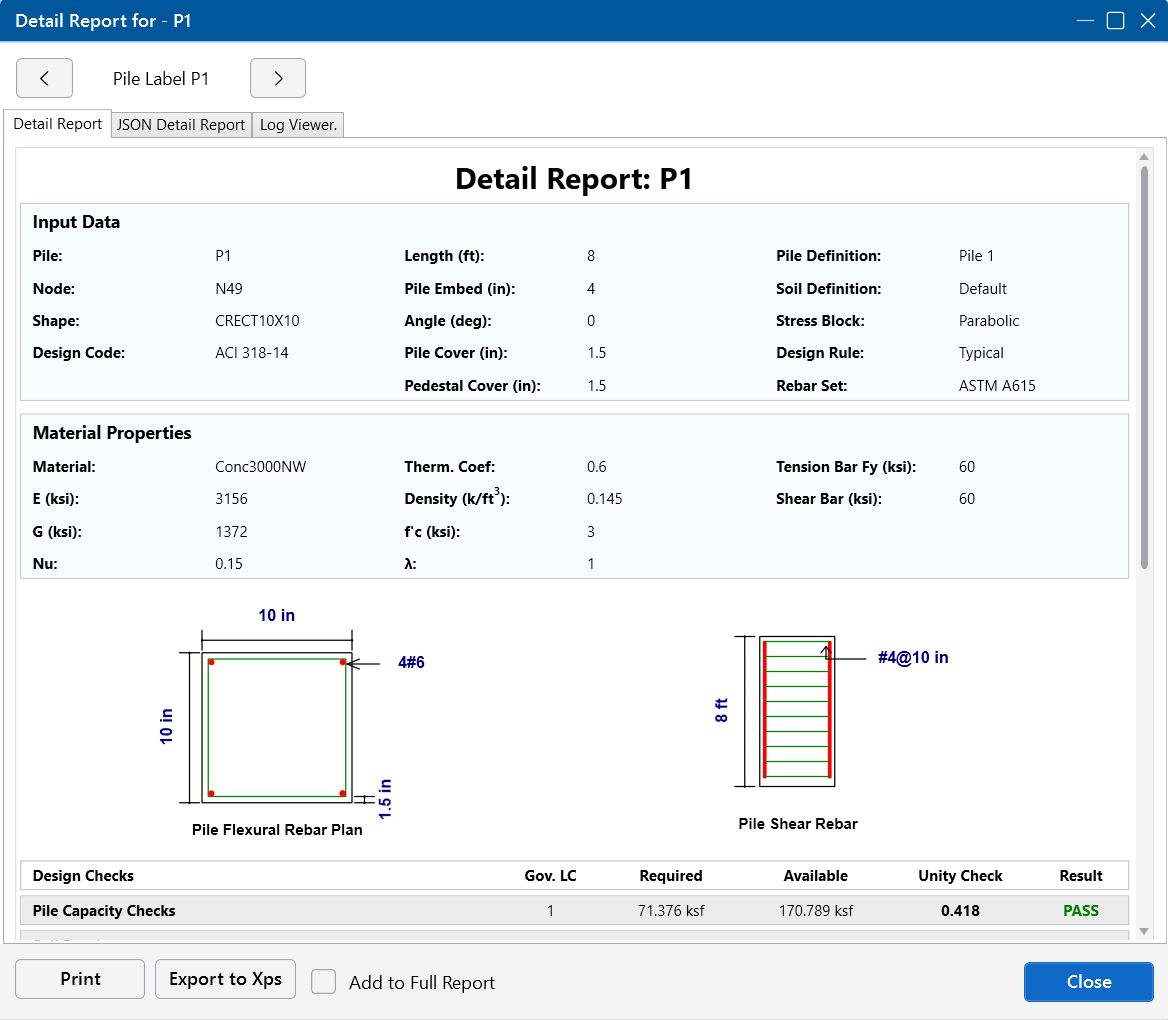Click the Pile Flexural Rebar Plan diagram
Screen dimensions: 1168x1020
[x=277, y=726]
